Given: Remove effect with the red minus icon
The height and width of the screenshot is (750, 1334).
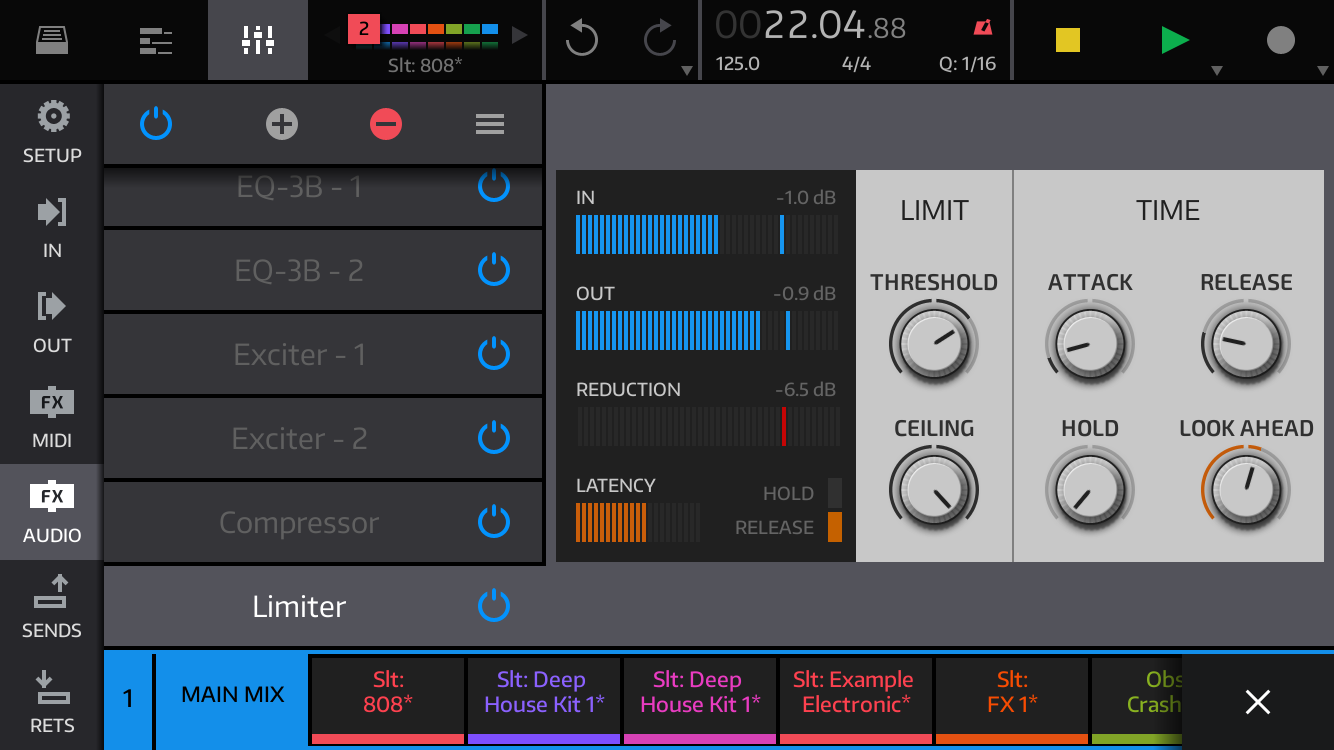Looking at the screenshot, I should coord(386,124).
